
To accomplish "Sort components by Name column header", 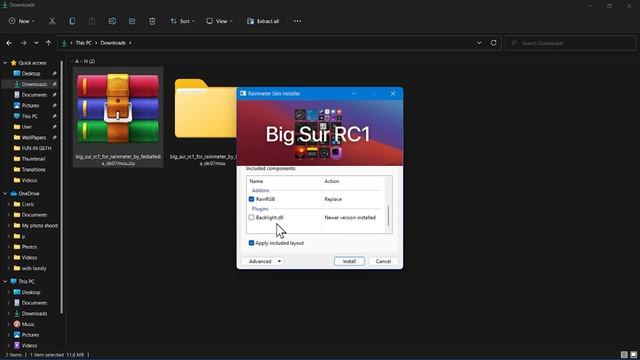I will pos(256,181).
